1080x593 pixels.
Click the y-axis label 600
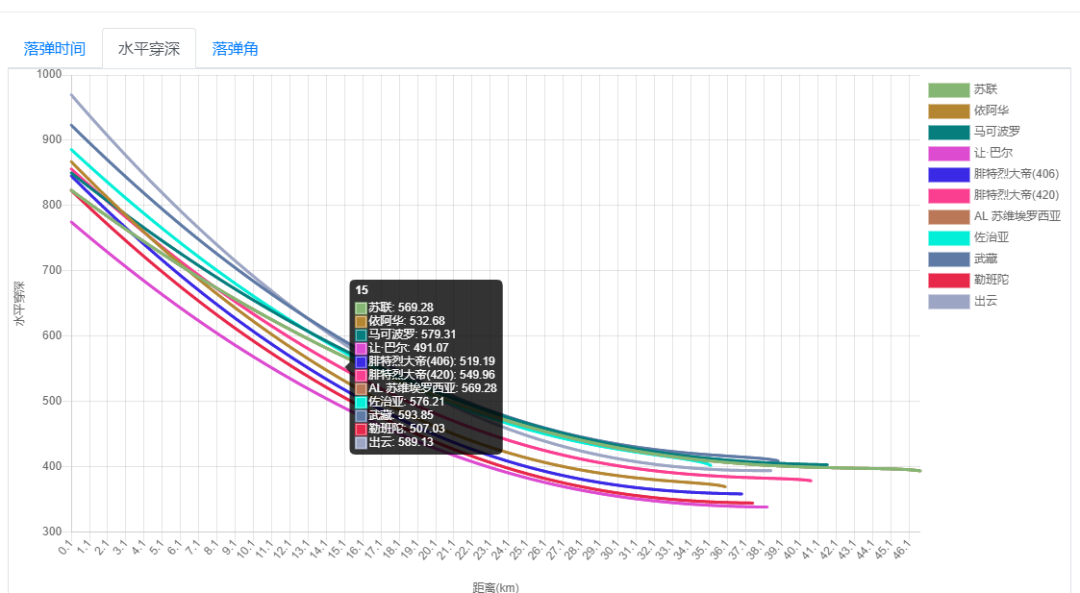click(52, 336)
